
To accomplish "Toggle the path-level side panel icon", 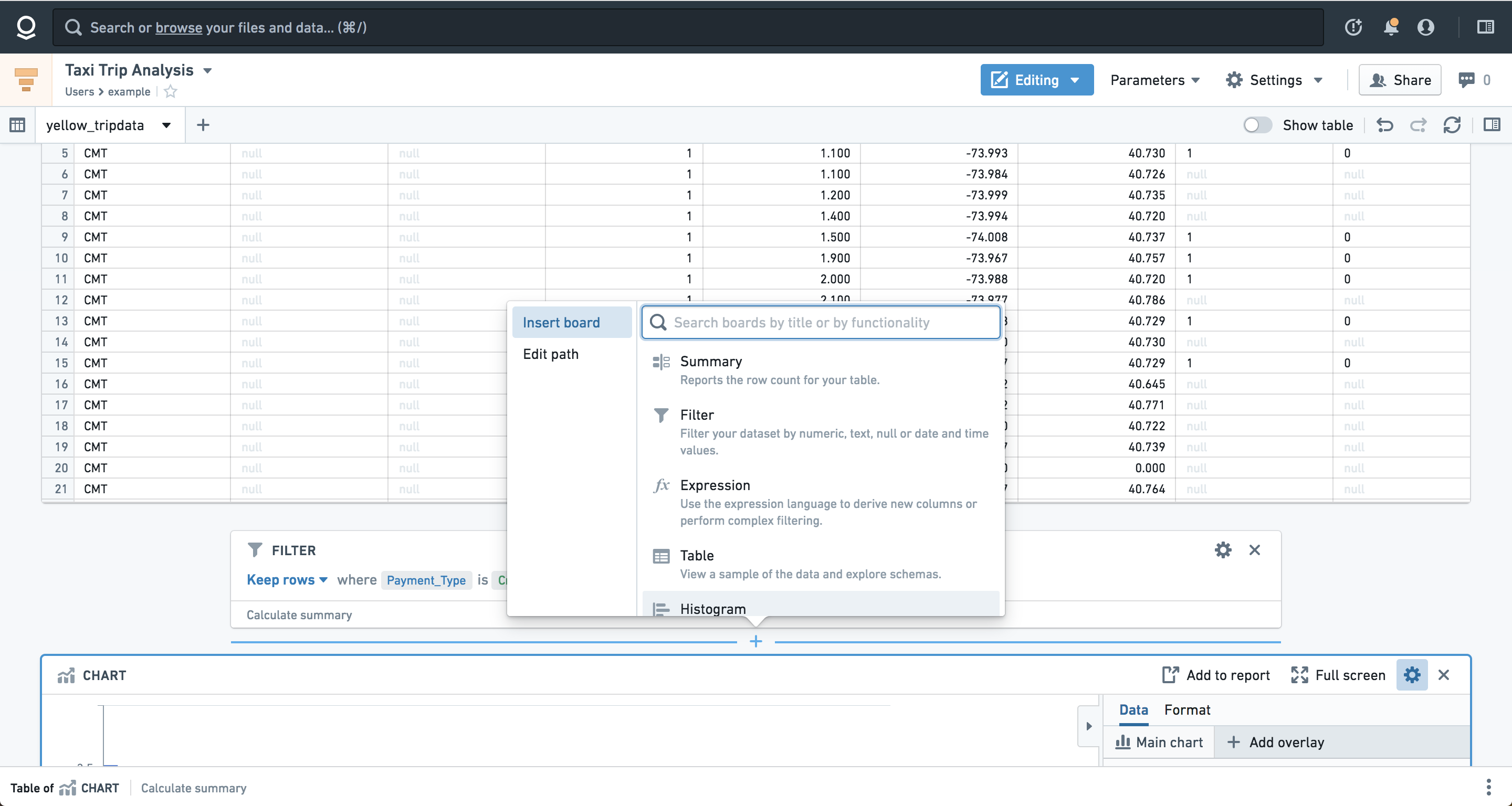I will [x=1492, y=125].
